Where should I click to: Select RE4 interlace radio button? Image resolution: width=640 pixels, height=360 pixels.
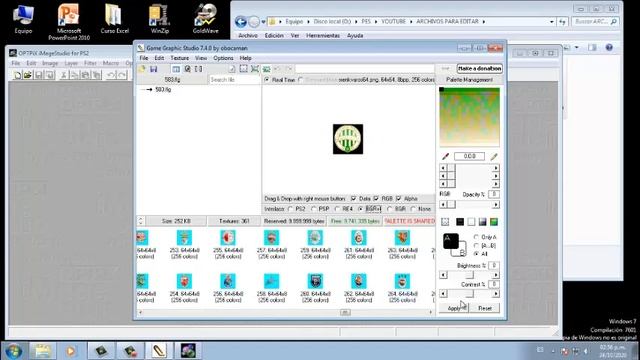(x=337, y=209)
